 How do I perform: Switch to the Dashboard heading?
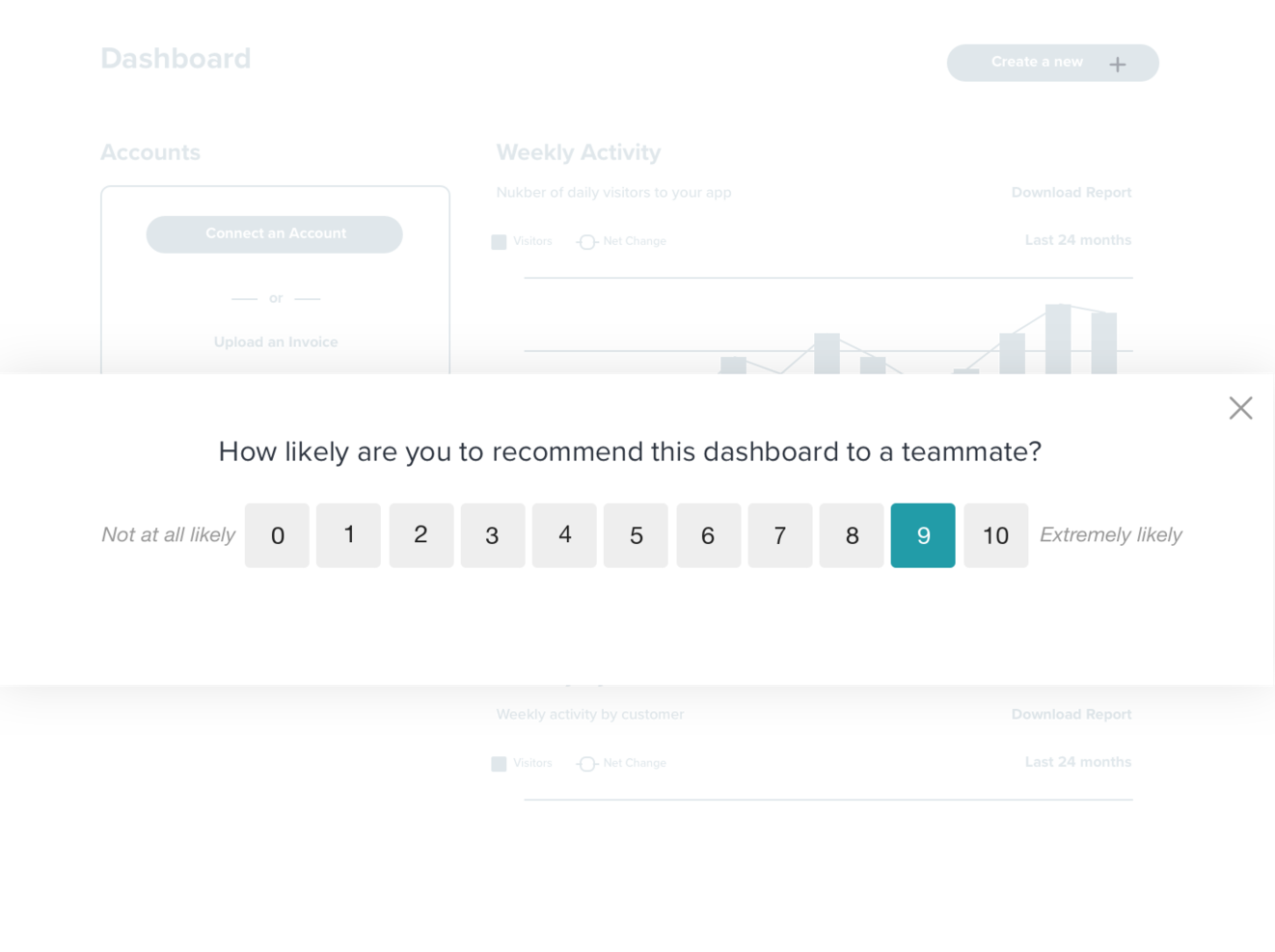click(x=176, y=58)
